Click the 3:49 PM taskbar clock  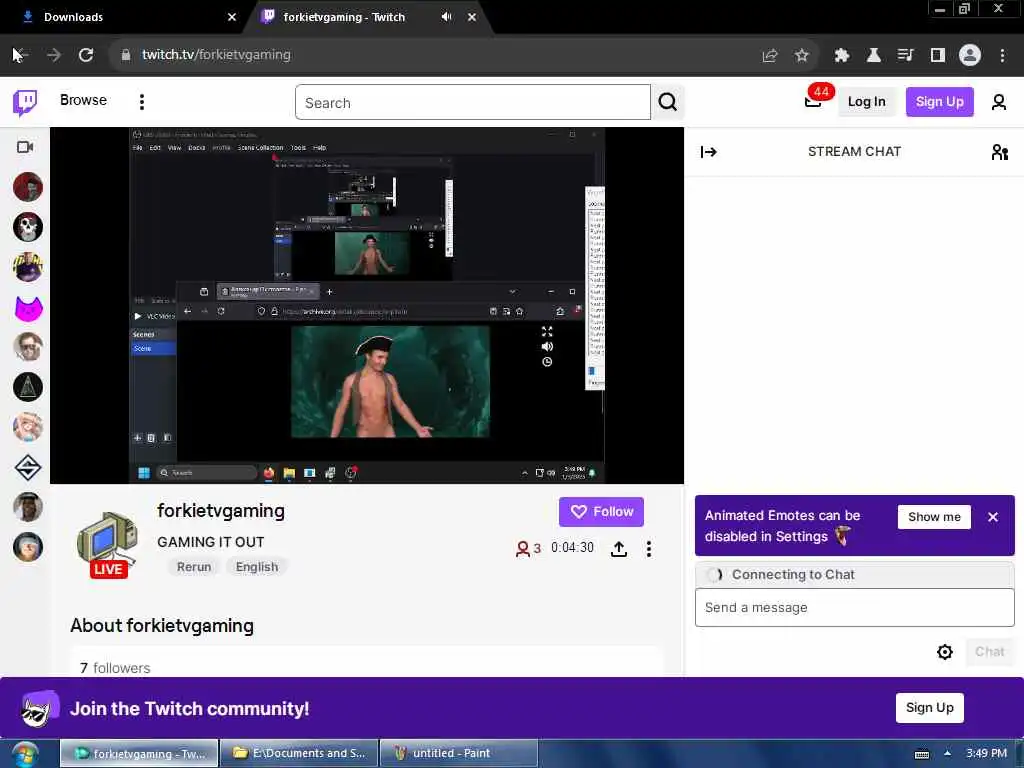[x=986, y=754]
